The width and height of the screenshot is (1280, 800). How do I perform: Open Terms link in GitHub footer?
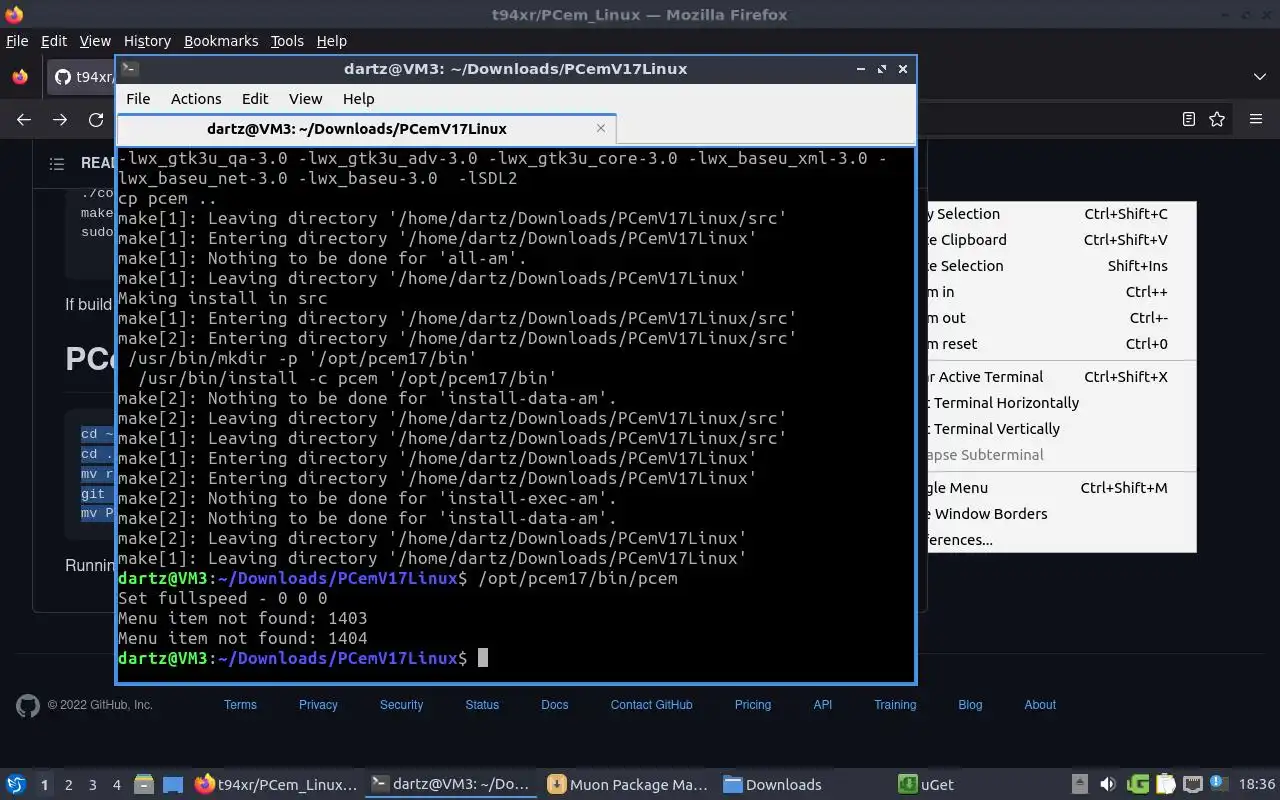(240, 705)
